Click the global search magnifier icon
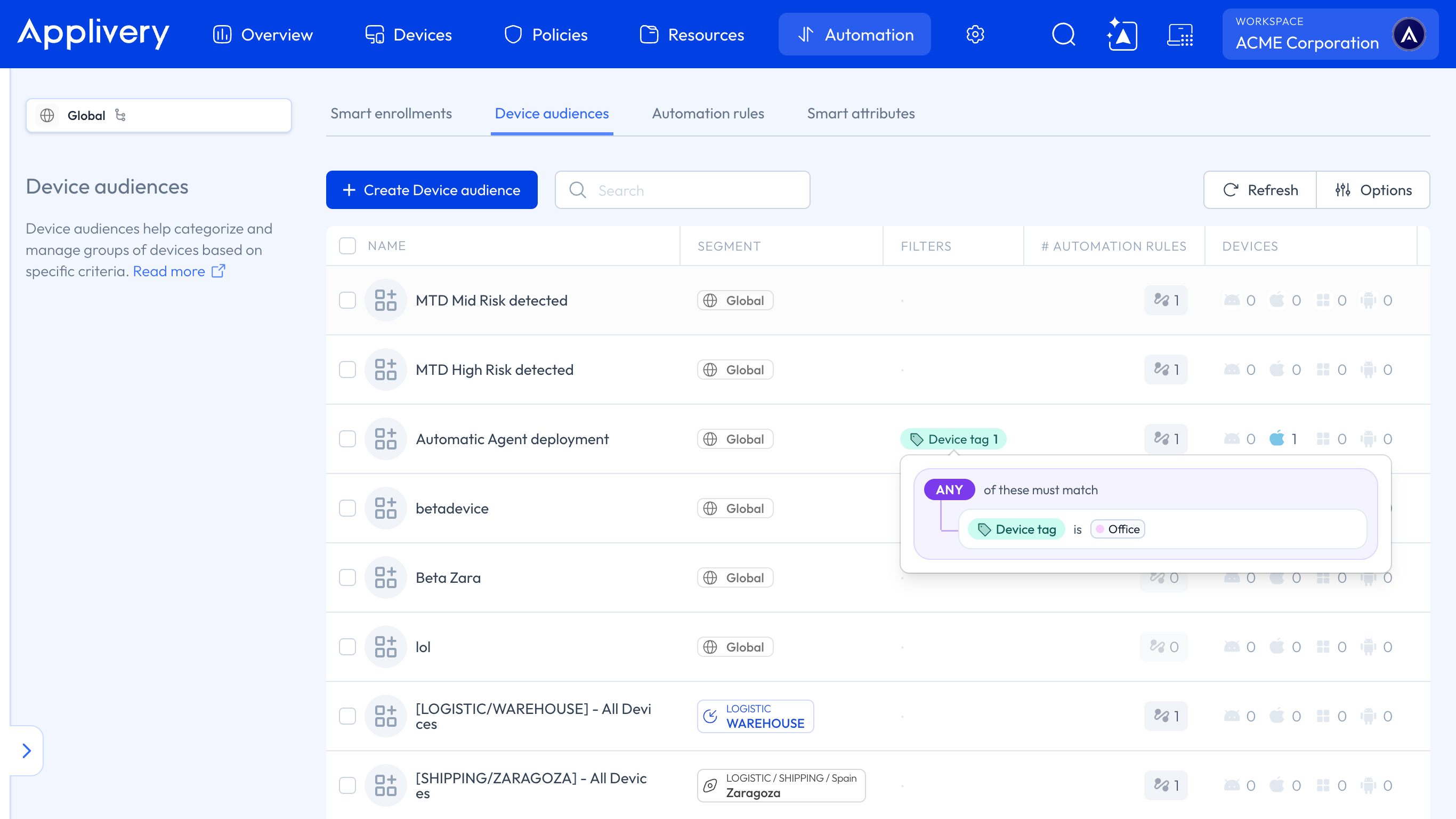The height and width of the screenshot is (819, 1456). coord(1063,35)
